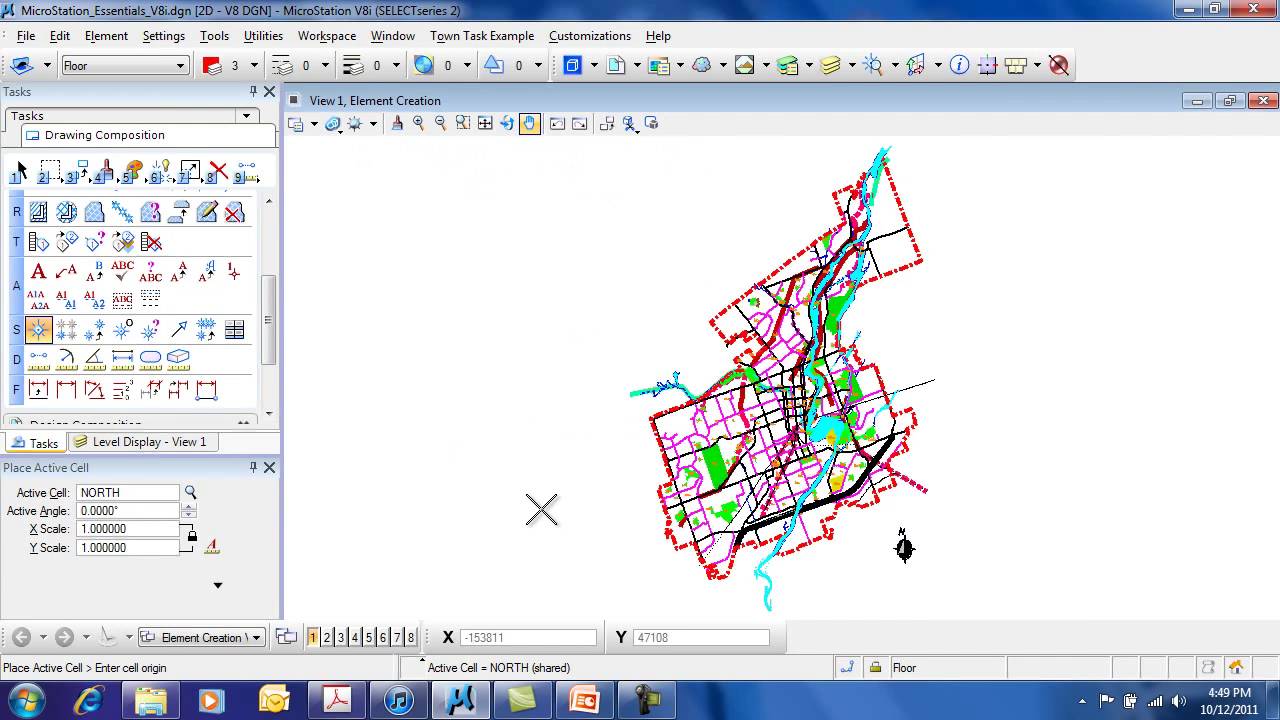Select the Measure Distance tool
Viewport: 1280px width, 720px height.
(39, 358)
